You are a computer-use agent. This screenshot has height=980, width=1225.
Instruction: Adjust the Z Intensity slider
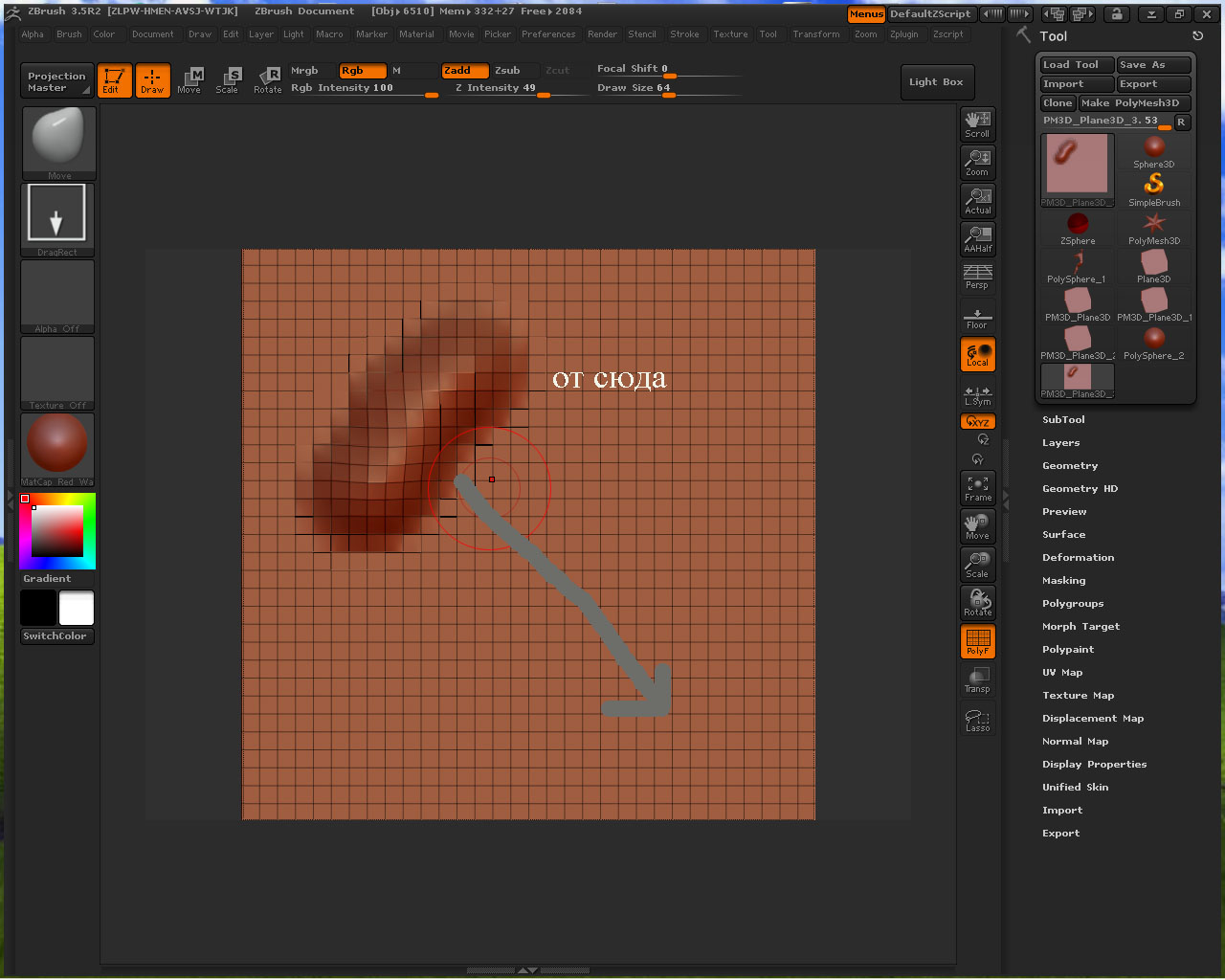(x=522, y=88)
